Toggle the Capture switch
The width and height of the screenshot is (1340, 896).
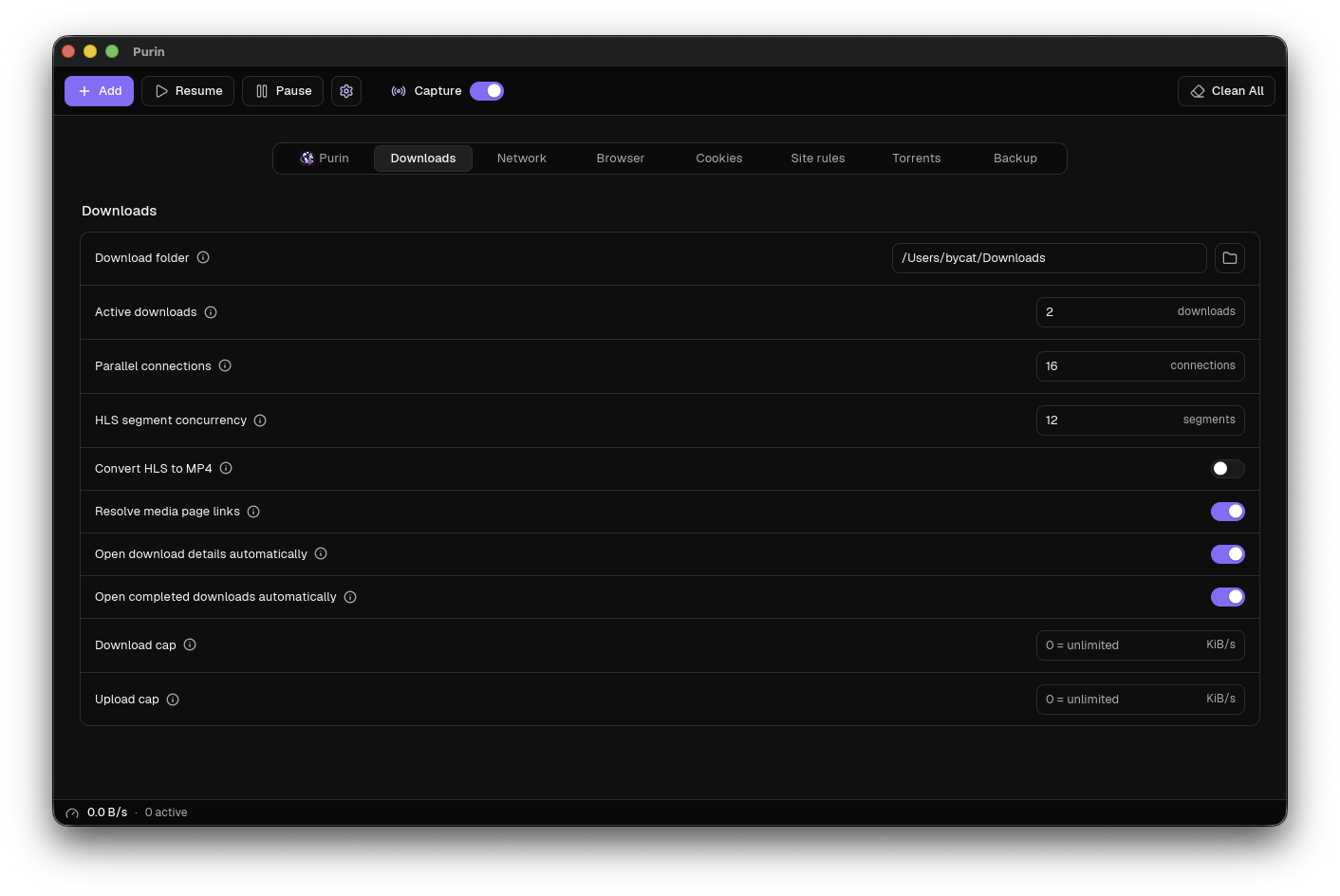487,91
